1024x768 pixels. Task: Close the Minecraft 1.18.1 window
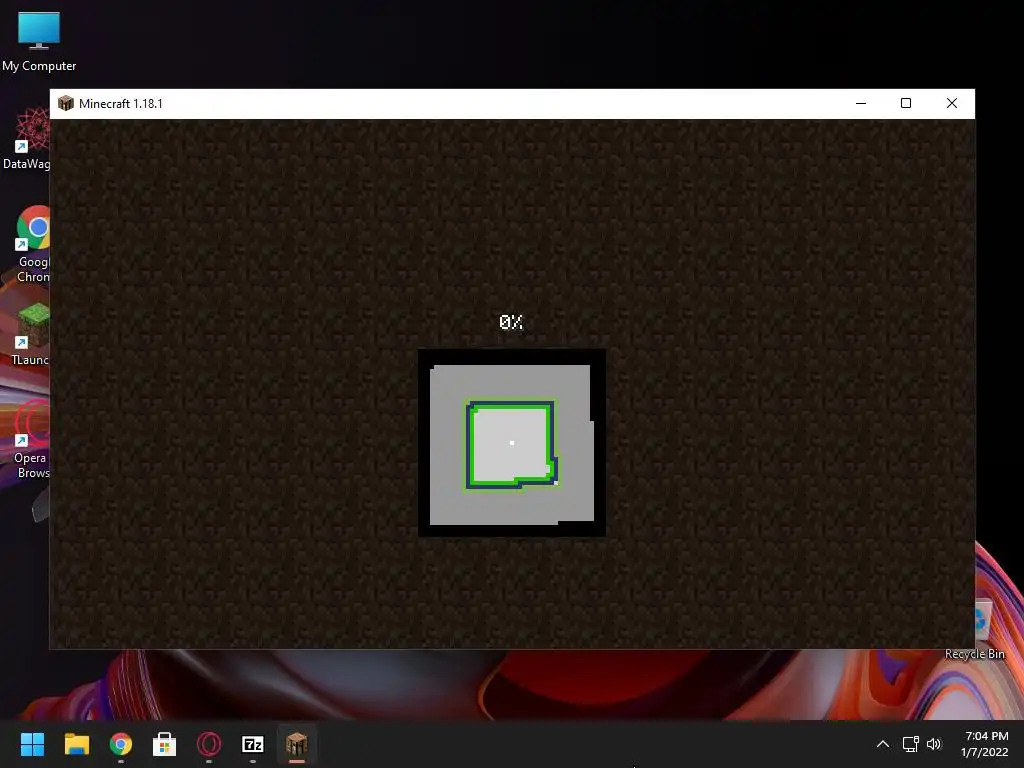[952, 103]
